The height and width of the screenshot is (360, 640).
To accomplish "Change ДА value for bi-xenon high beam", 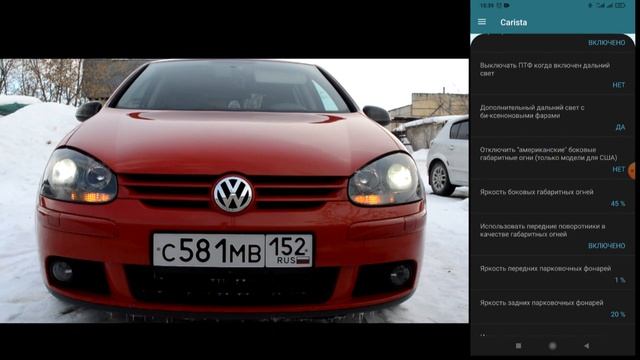I will (620, 127).
